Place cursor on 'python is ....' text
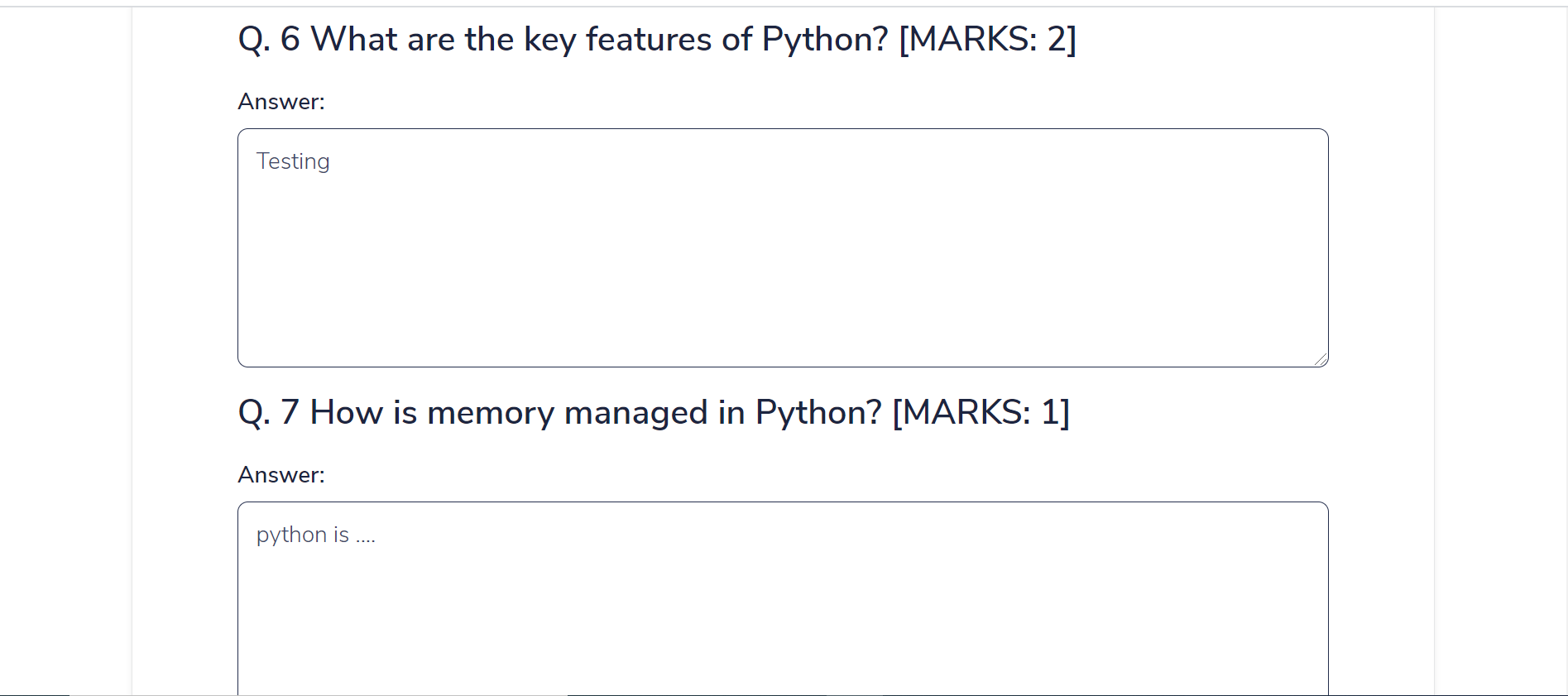The height and width of the screenshot is (696, 1568). tap(315, 535)
